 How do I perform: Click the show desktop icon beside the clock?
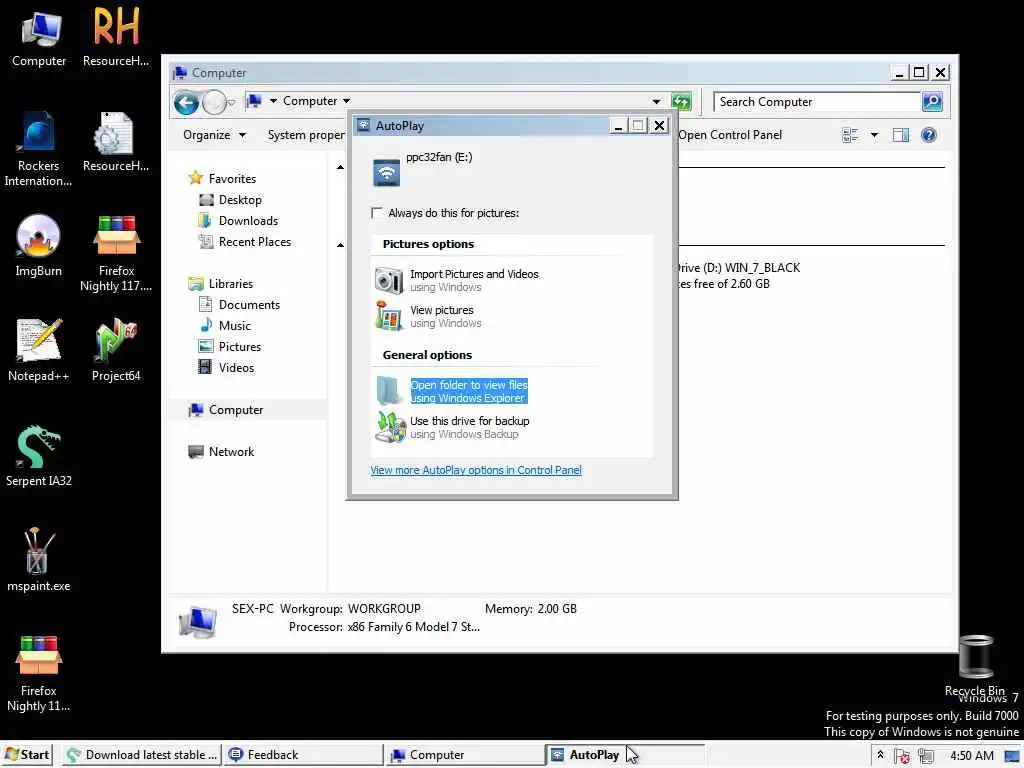1012,756
